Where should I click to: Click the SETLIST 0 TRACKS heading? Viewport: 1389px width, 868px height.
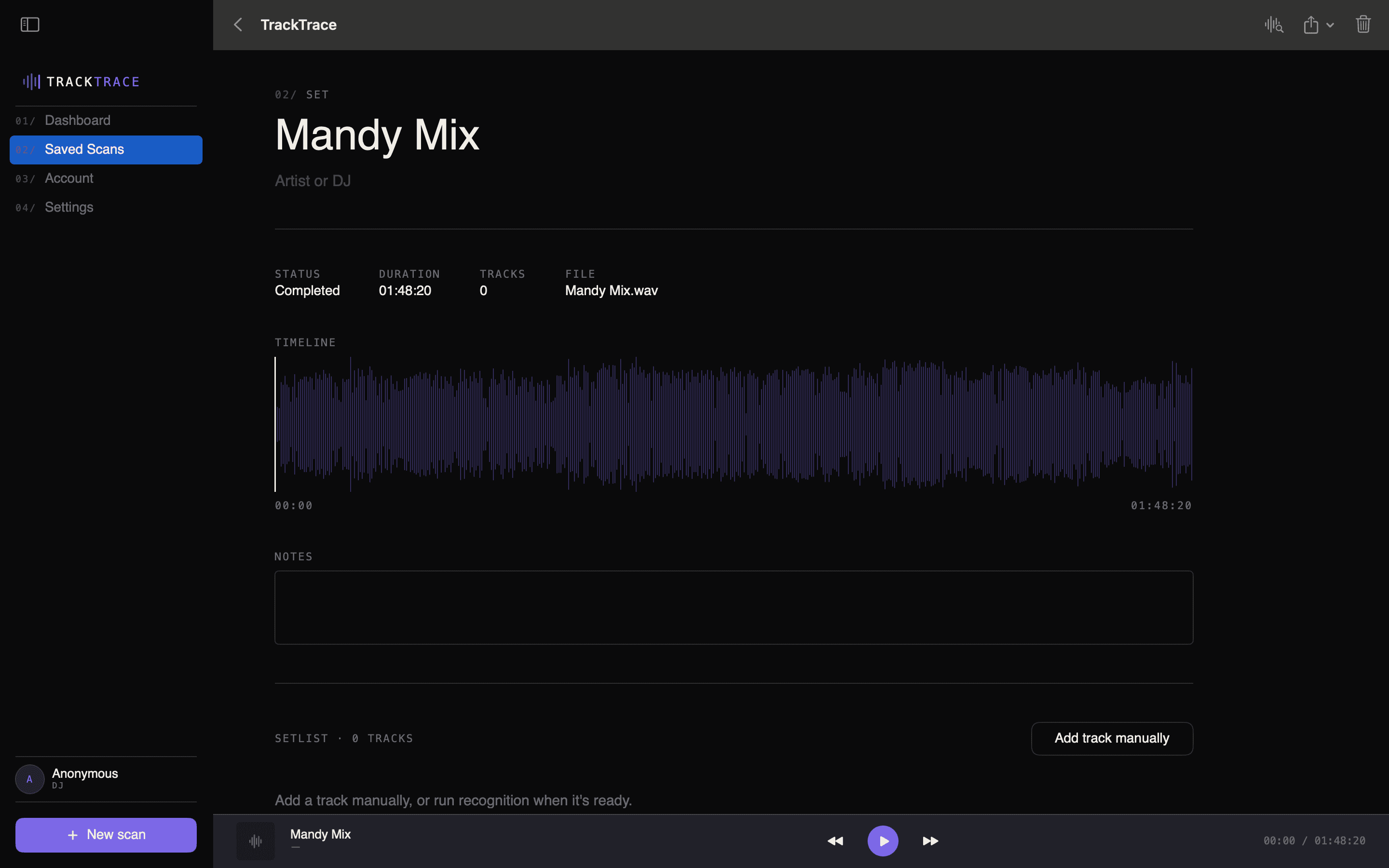[344, 738]
